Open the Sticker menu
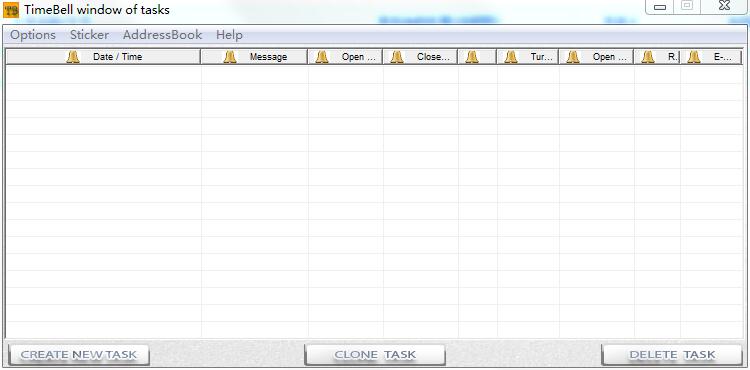The image size is (750, 370). point(89,35)
